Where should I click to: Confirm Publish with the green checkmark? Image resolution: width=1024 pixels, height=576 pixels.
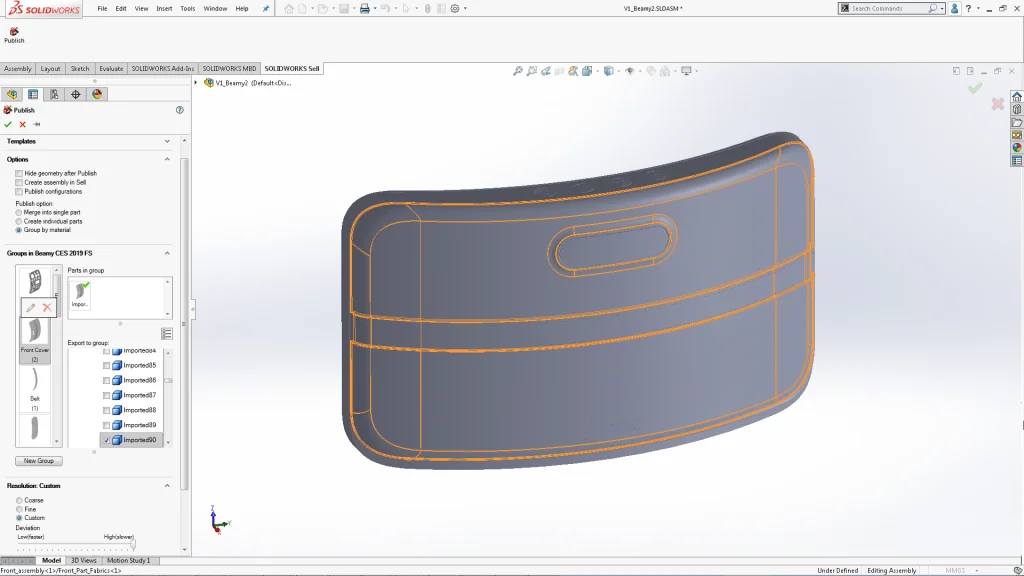[8, 125]
